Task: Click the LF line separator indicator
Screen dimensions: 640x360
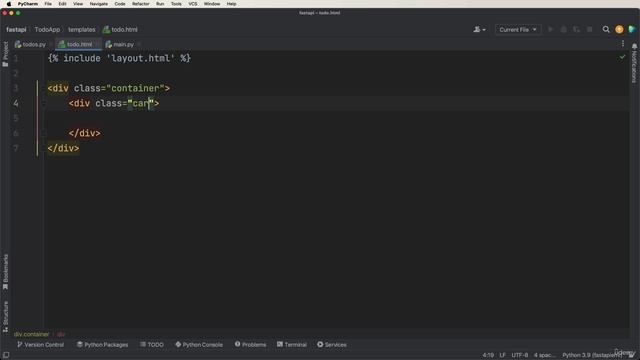Action: [x=502, y=355]
